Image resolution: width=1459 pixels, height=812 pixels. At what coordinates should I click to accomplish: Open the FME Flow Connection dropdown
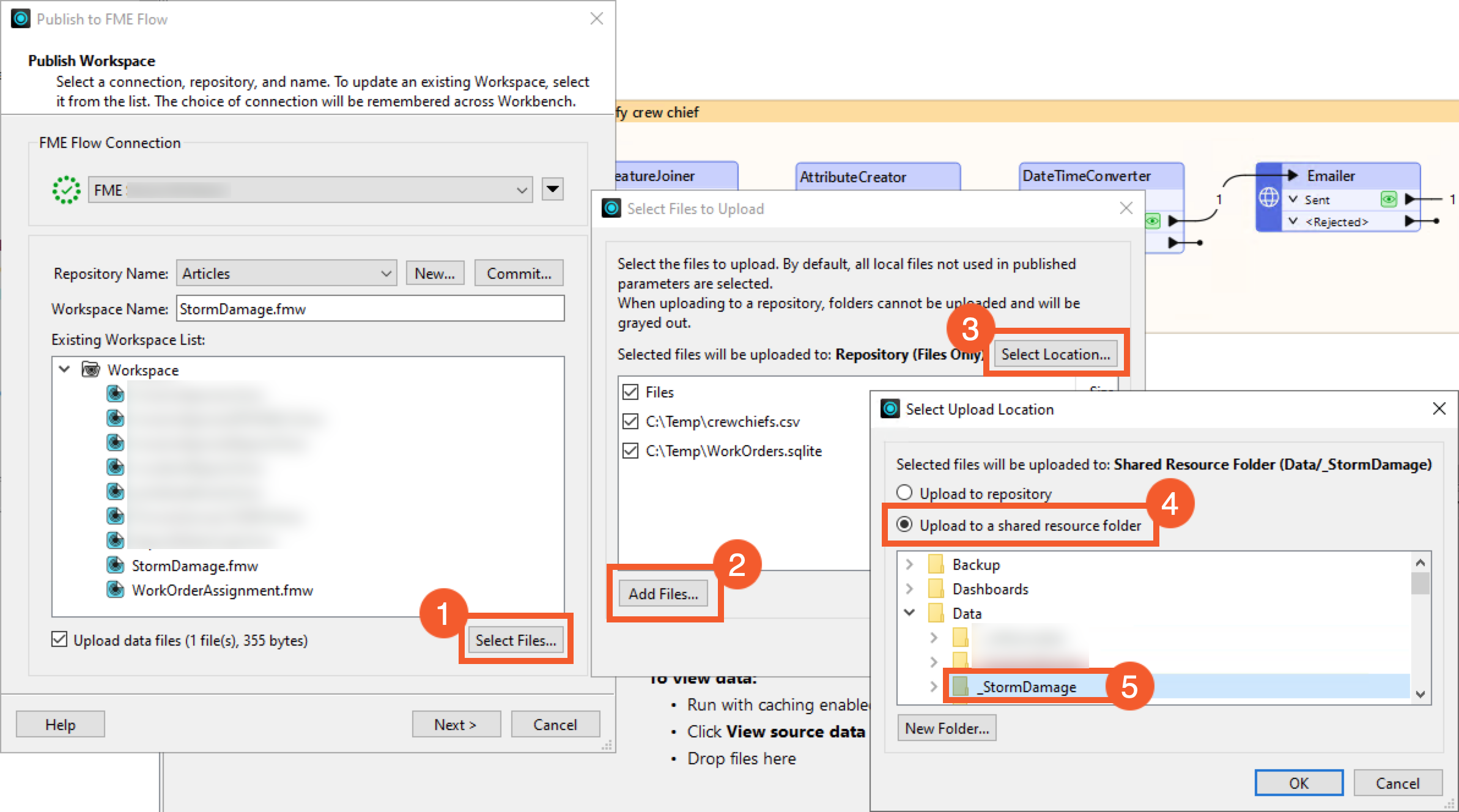point(520,189)
